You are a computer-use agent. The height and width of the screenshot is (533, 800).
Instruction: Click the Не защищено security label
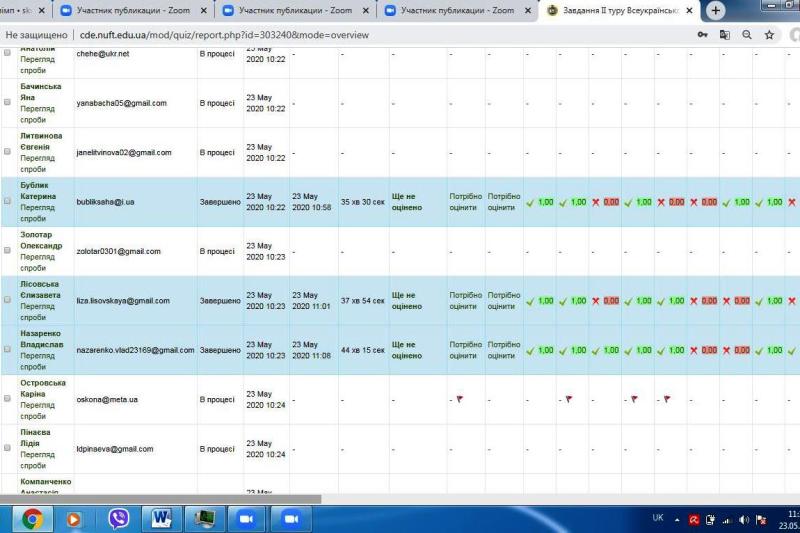coord(36,35)
